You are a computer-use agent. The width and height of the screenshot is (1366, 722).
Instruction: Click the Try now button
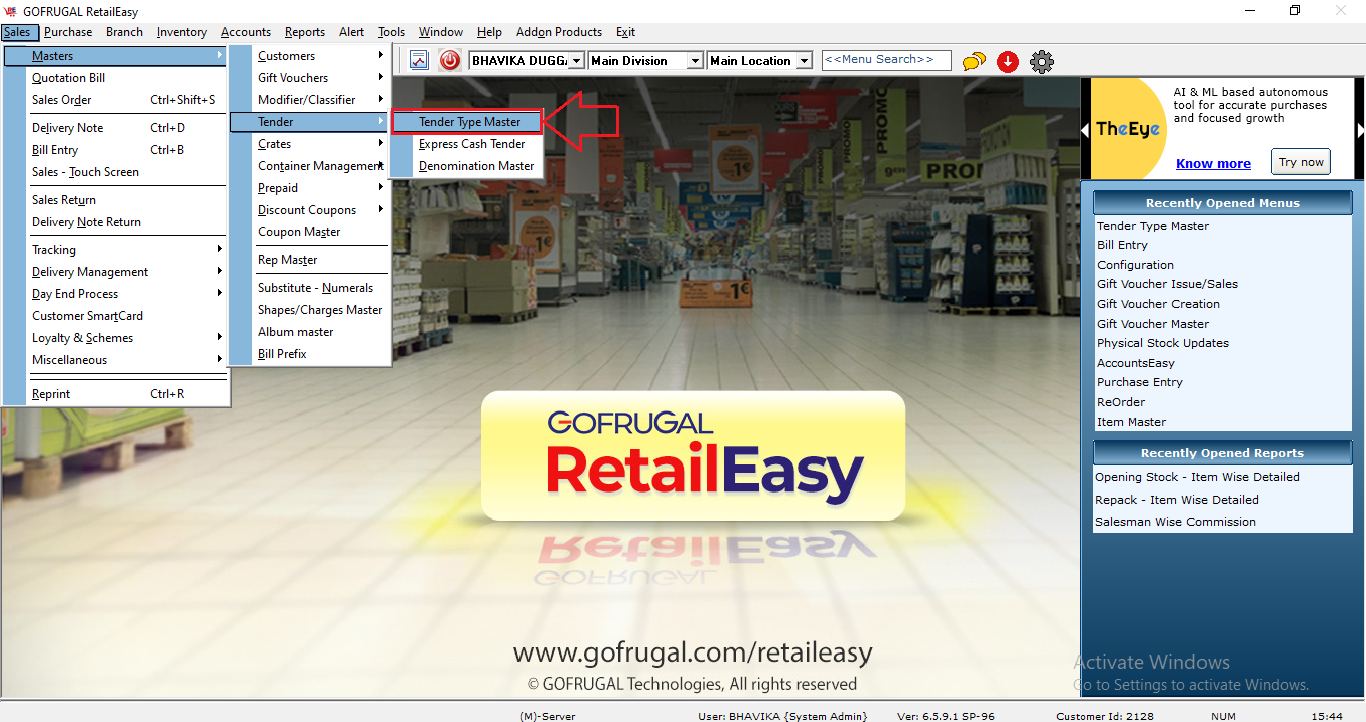coord(1301,162)
